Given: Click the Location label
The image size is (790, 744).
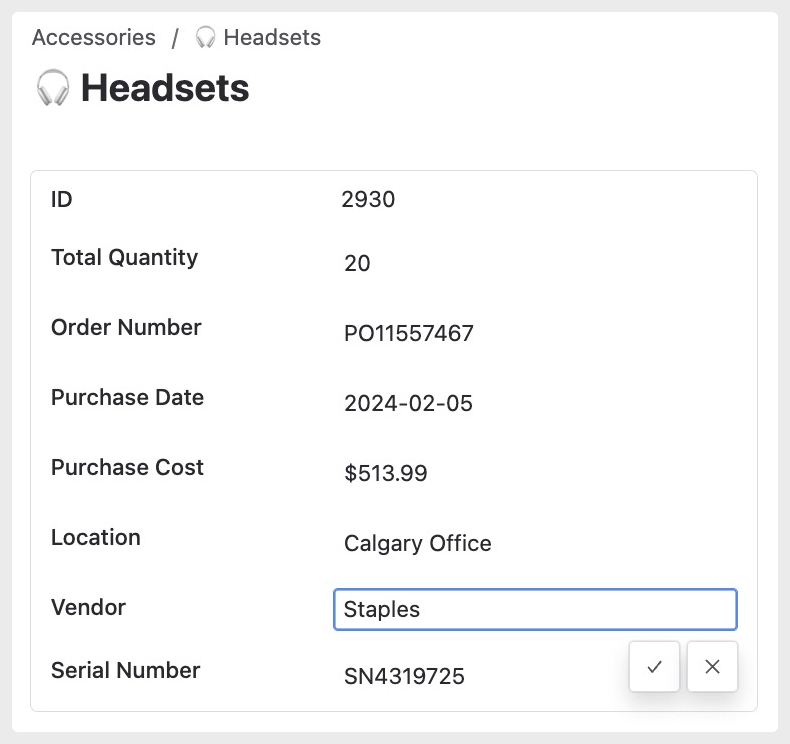Looking at the screenshot, I should [x=96, y=537].
